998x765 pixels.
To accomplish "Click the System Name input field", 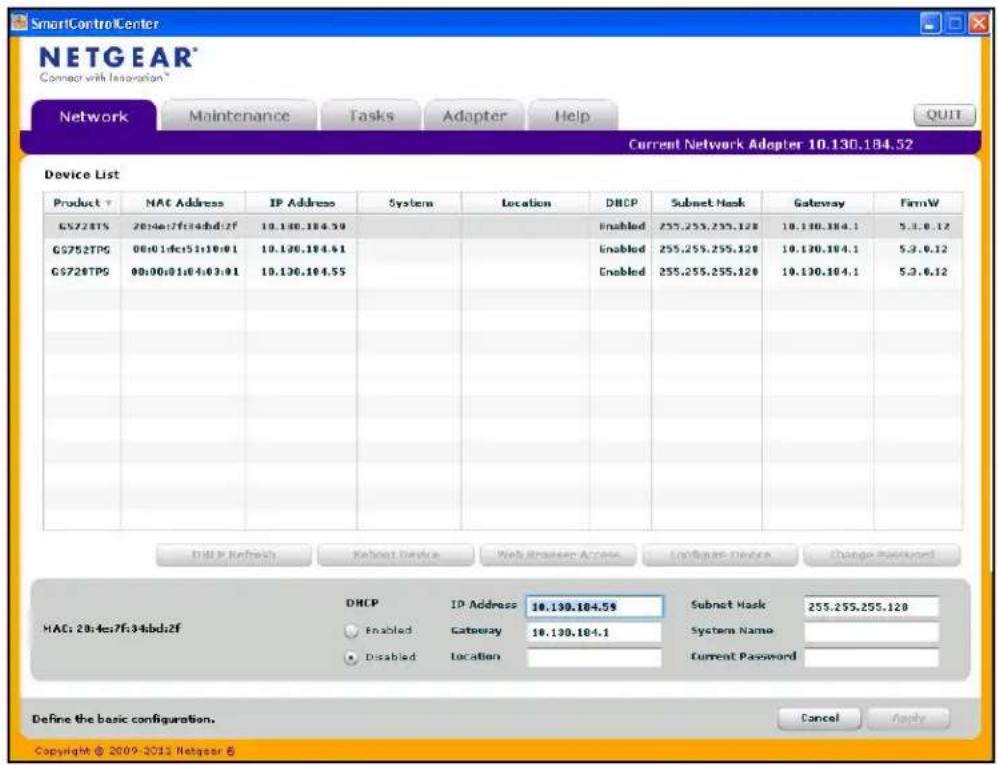I will (871, 632).
